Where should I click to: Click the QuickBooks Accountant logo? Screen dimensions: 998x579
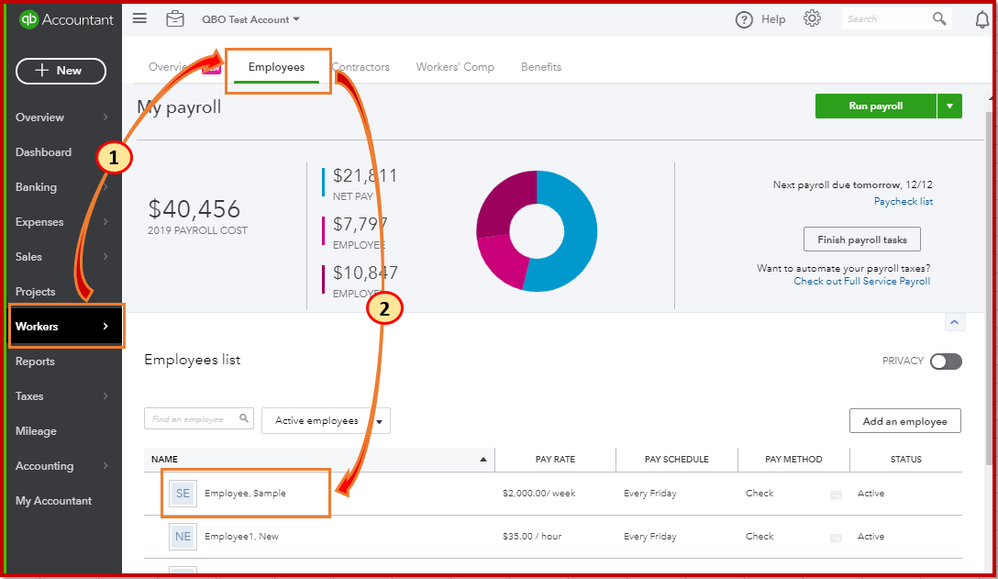click(x=66, y=20)
